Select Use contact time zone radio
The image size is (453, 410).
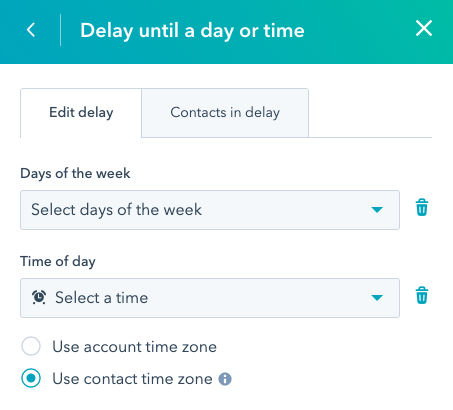31,378
